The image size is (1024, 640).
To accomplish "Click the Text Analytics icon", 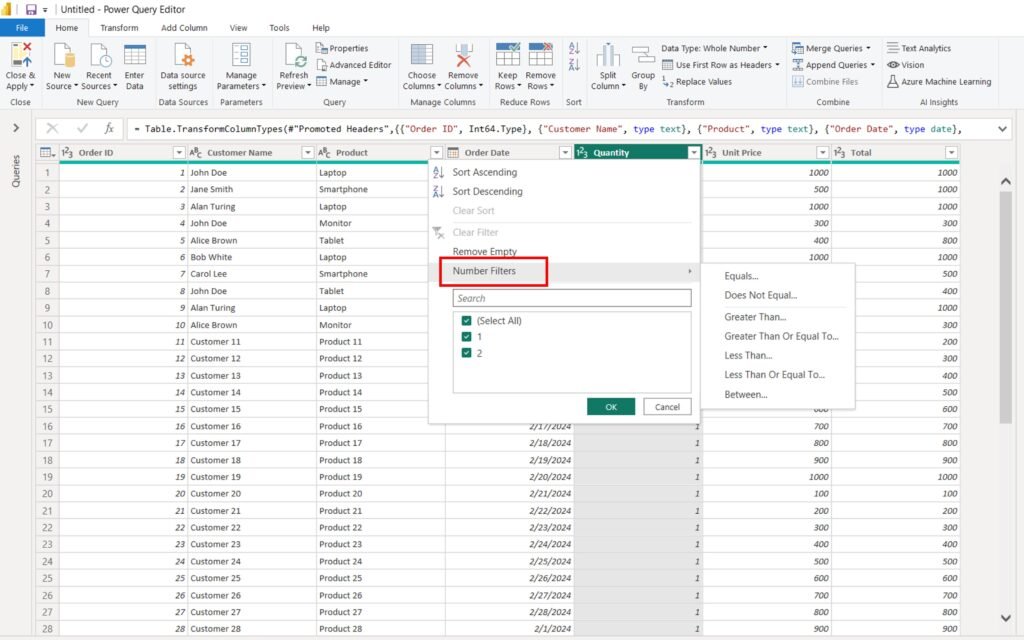I will (893, 48).
